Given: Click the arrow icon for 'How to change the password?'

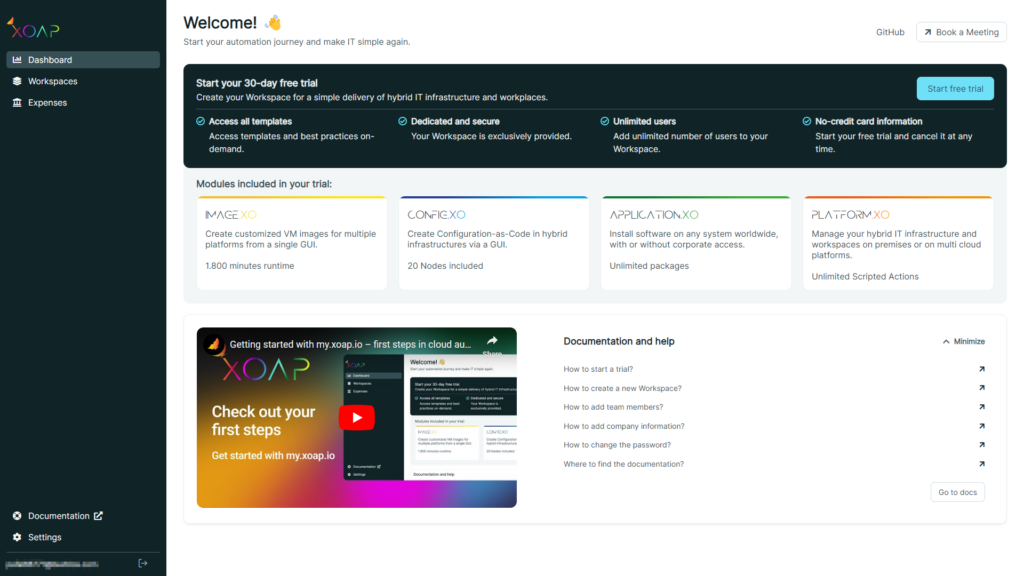Looking at the screenshot, I should coord(981,445).
